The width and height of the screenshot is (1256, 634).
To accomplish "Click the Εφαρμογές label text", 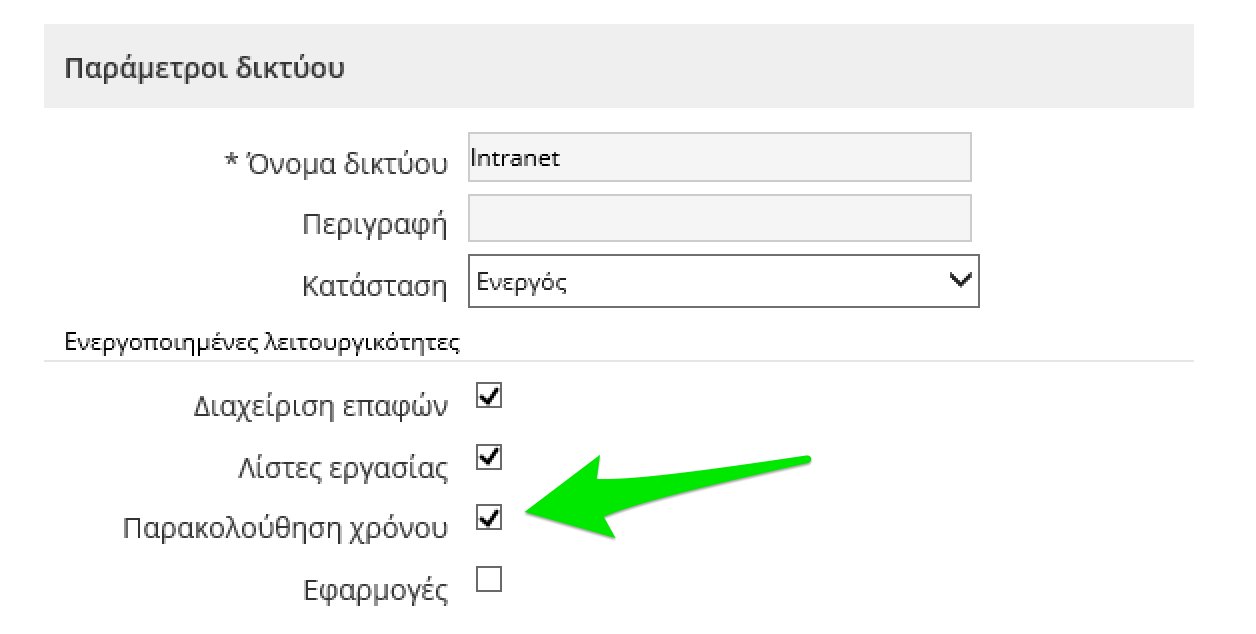I will click(x=375, y=589).
